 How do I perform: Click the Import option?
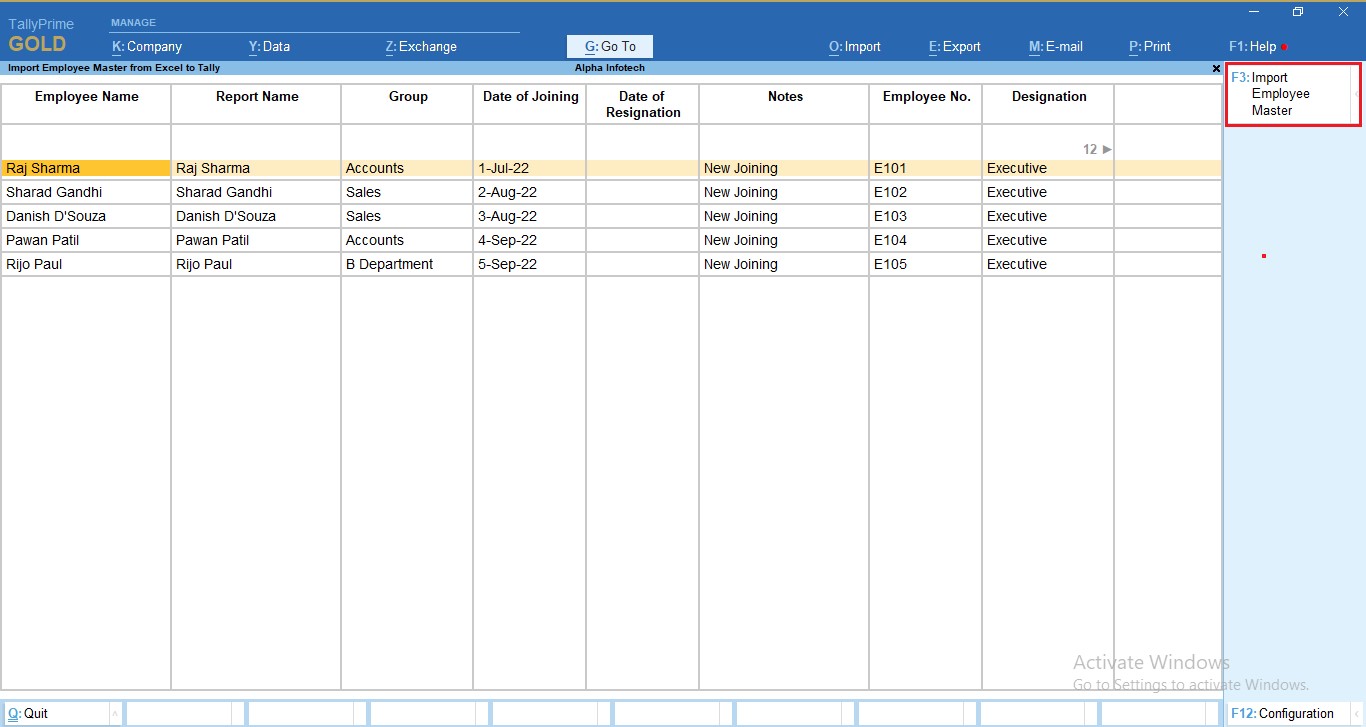tap(854, 46)
